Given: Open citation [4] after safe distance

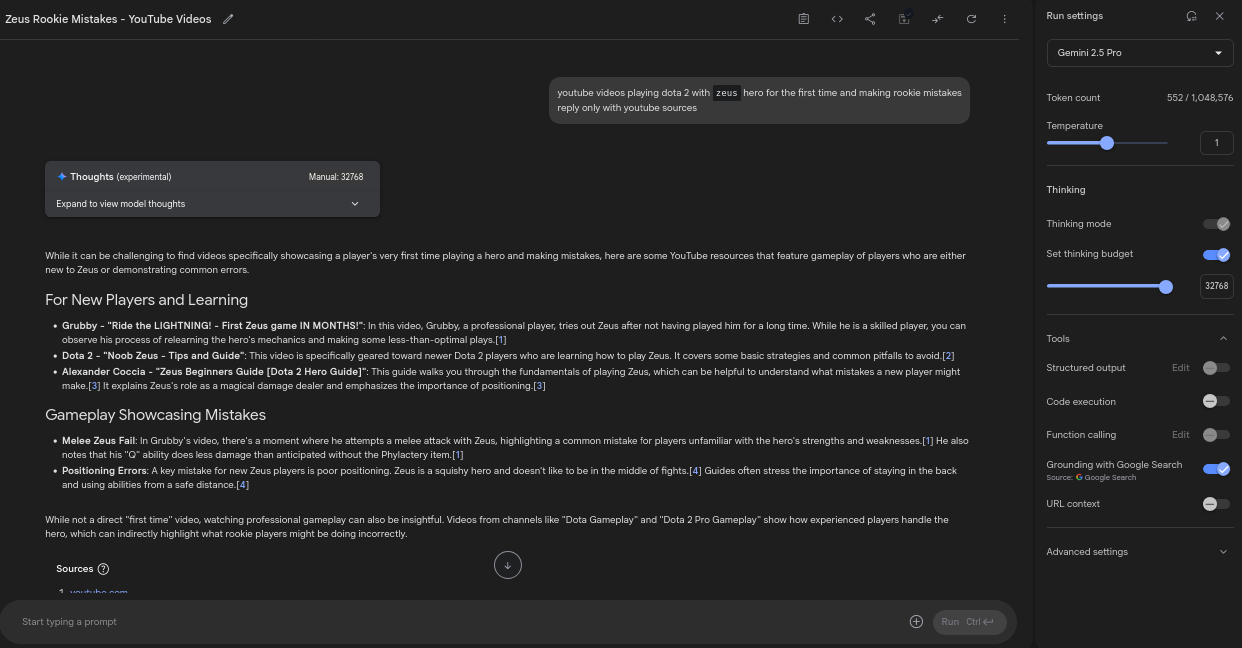Looking at the screenshot, I should (x=243, y=485).
